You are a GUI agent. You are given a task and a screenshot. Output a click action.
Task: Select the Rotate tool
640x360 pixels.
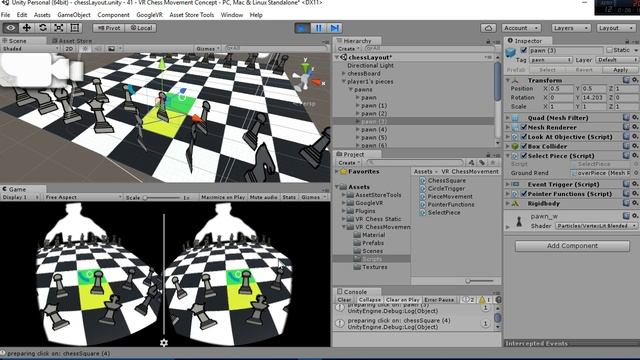point(42,28)
